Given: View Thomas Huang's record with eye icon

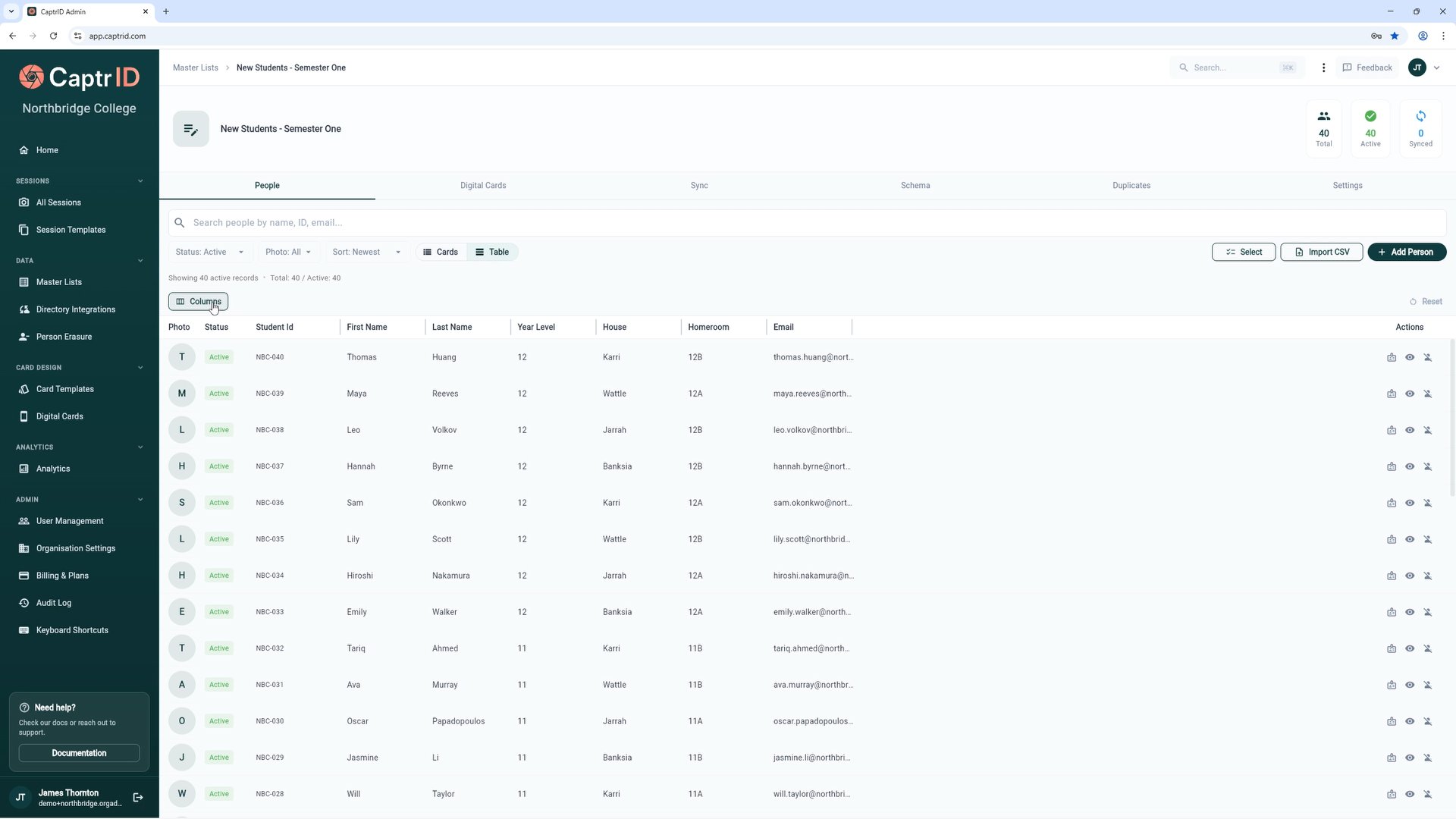Looking at the screenshot, I should (x=1409, y=357).
